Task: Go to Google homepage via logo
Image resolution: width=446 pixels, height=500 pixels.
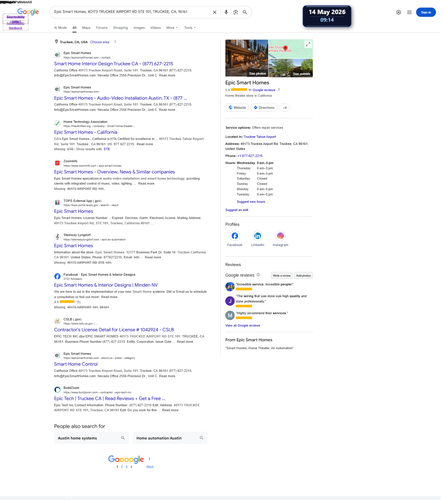Action: [28, 12]
